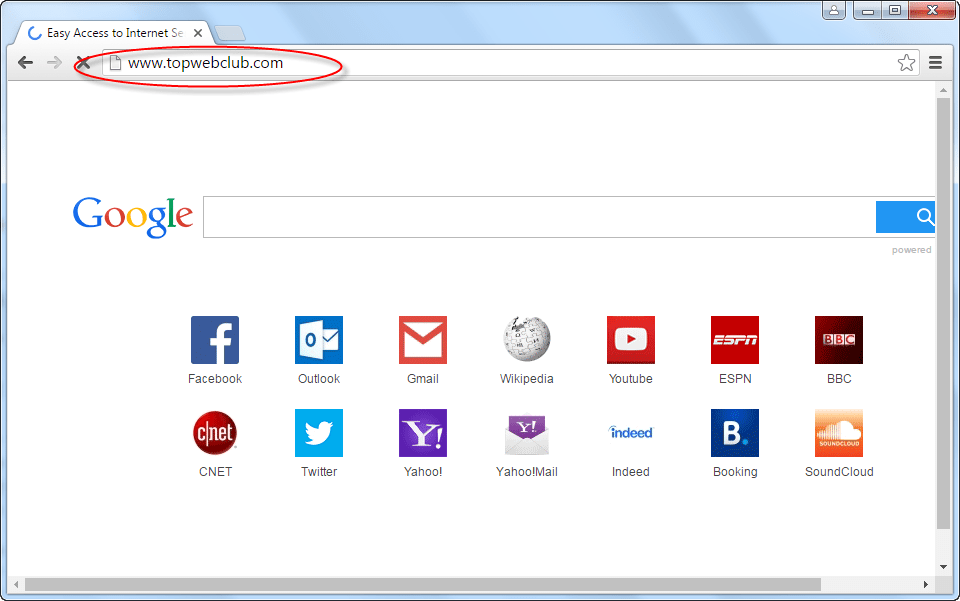This screenshot has width=960, height=601.
Task: Open the Facebook shortcut icon
Action: point(215,340)
